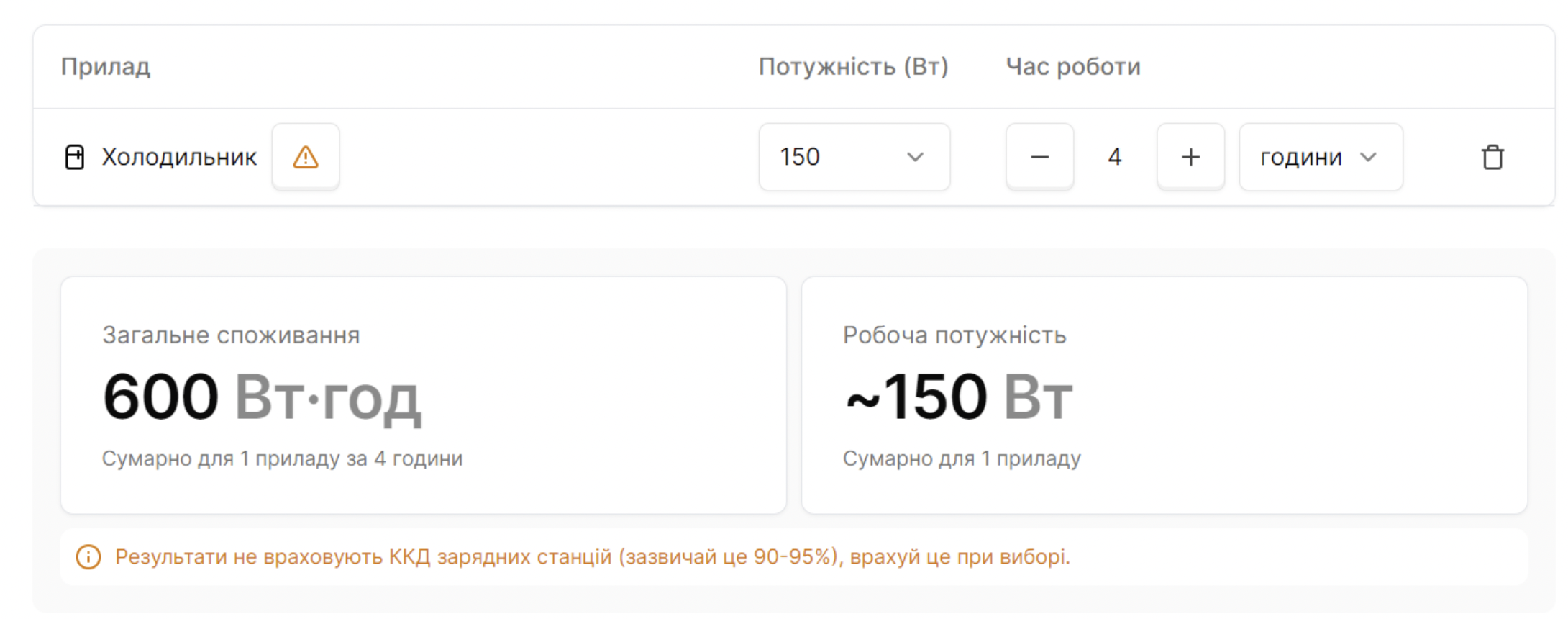Click the info icon in the ККД notice
The height and width of the screenshot is (619, 1568).
click(88, 556)
